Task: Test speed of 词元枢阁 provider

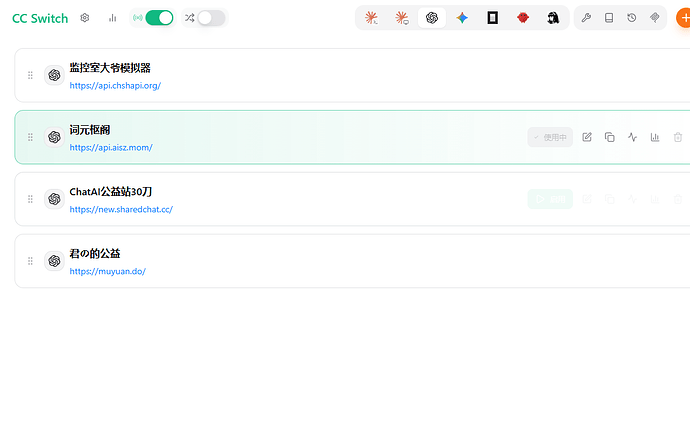Action: pyautogui.click(x=632, y=137)
